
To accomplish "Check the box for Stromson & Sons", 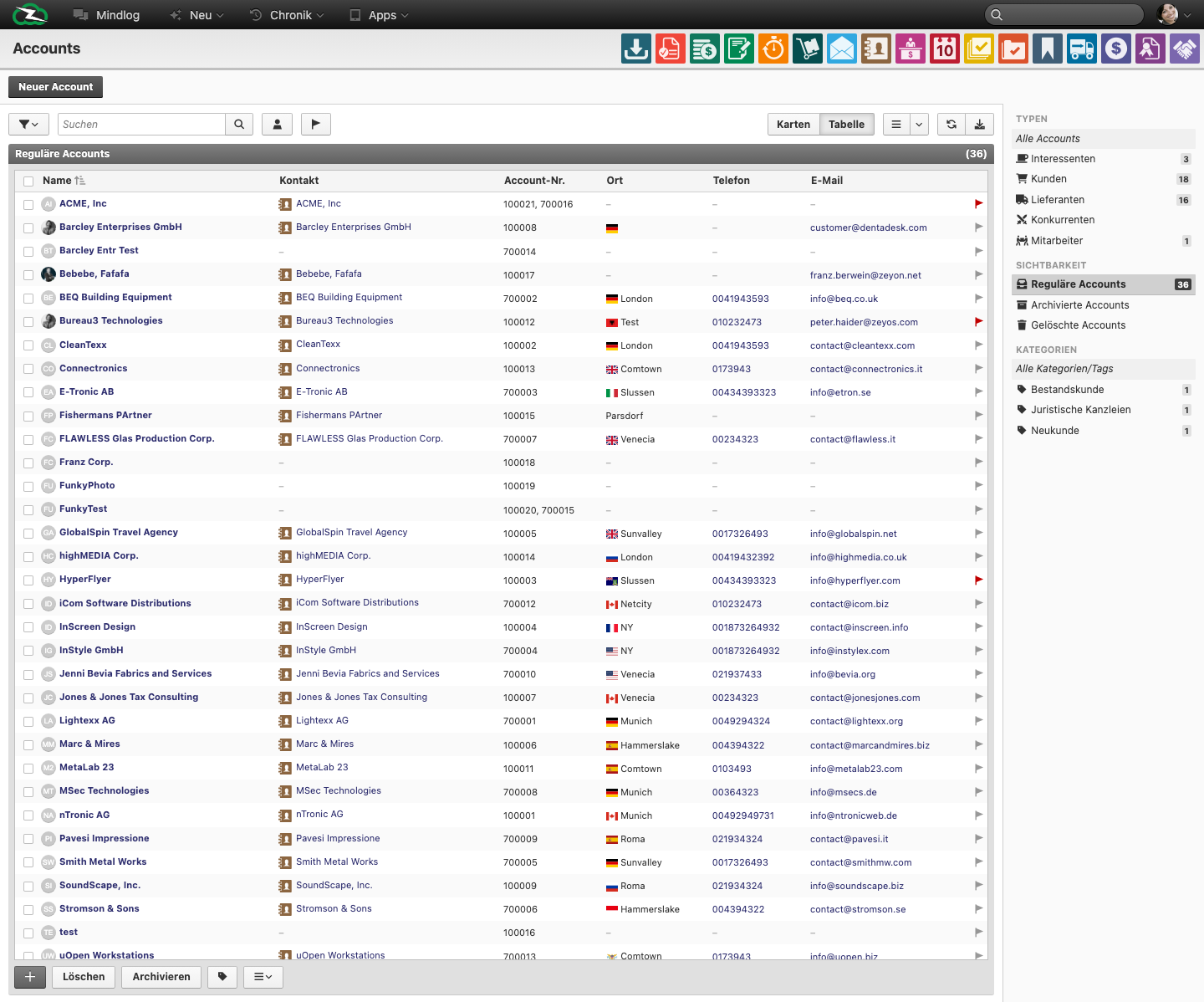I will pos(28,909).
